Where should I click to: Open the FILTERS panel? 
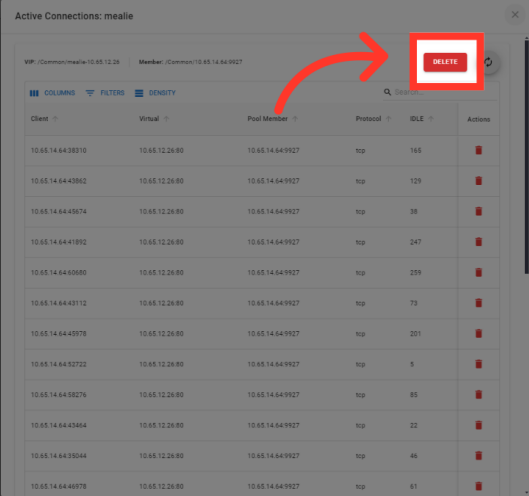105,93
